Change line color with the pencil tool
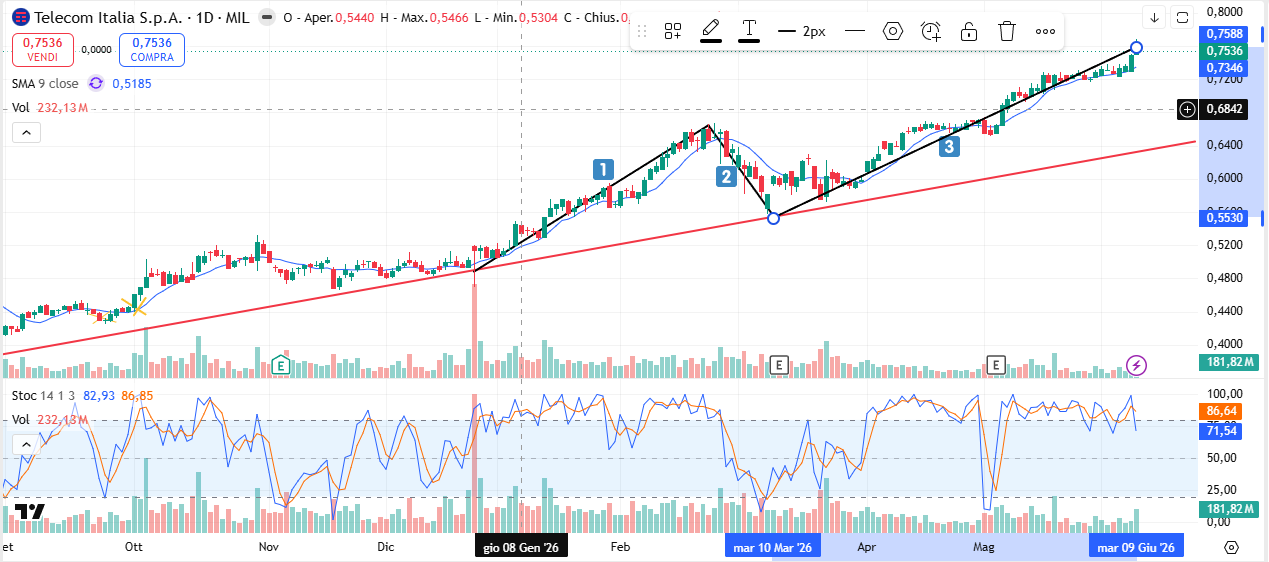Screen dimensions: 1269x562 pos(711,31)
